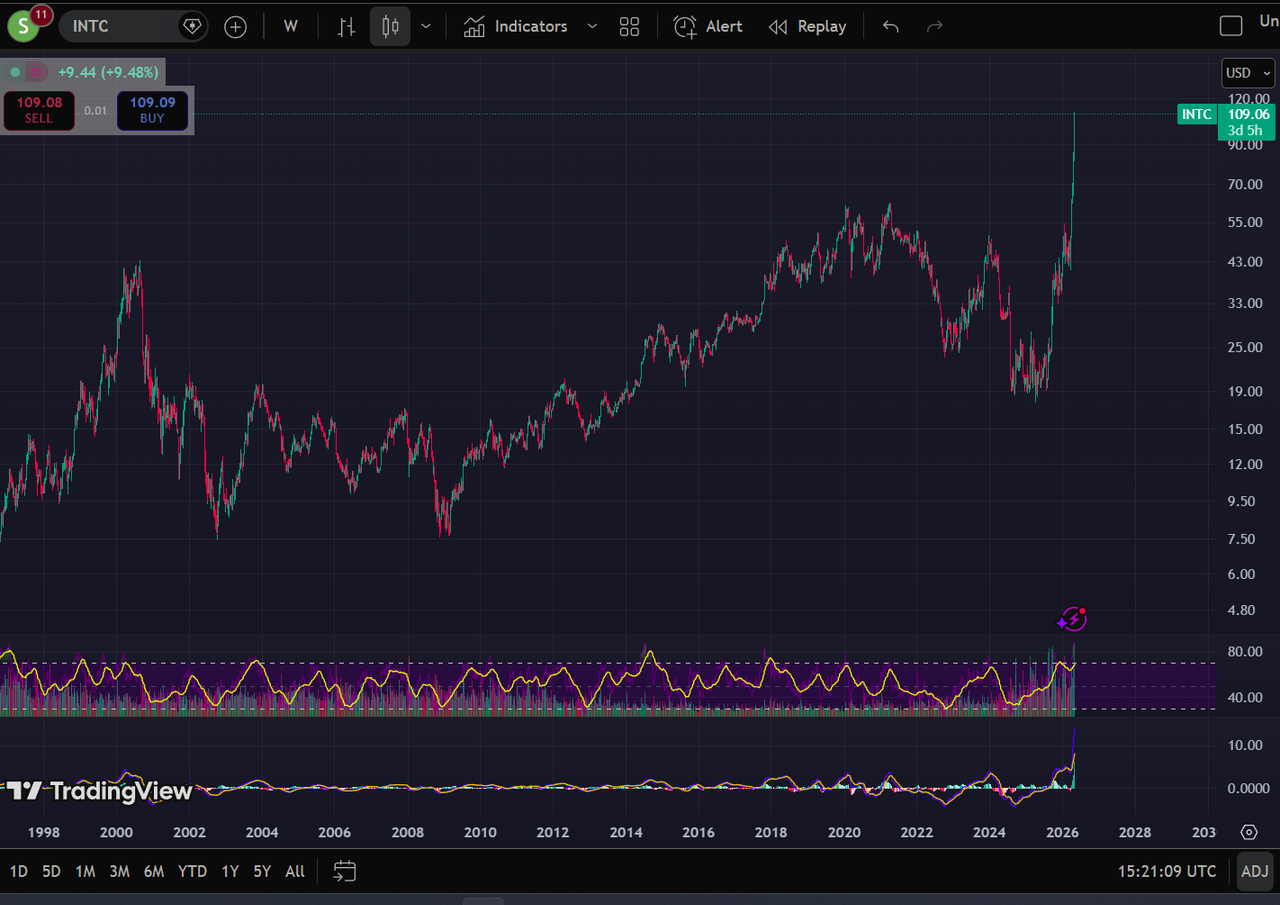
Task: Select the All time range
Action: pos(295,871)
